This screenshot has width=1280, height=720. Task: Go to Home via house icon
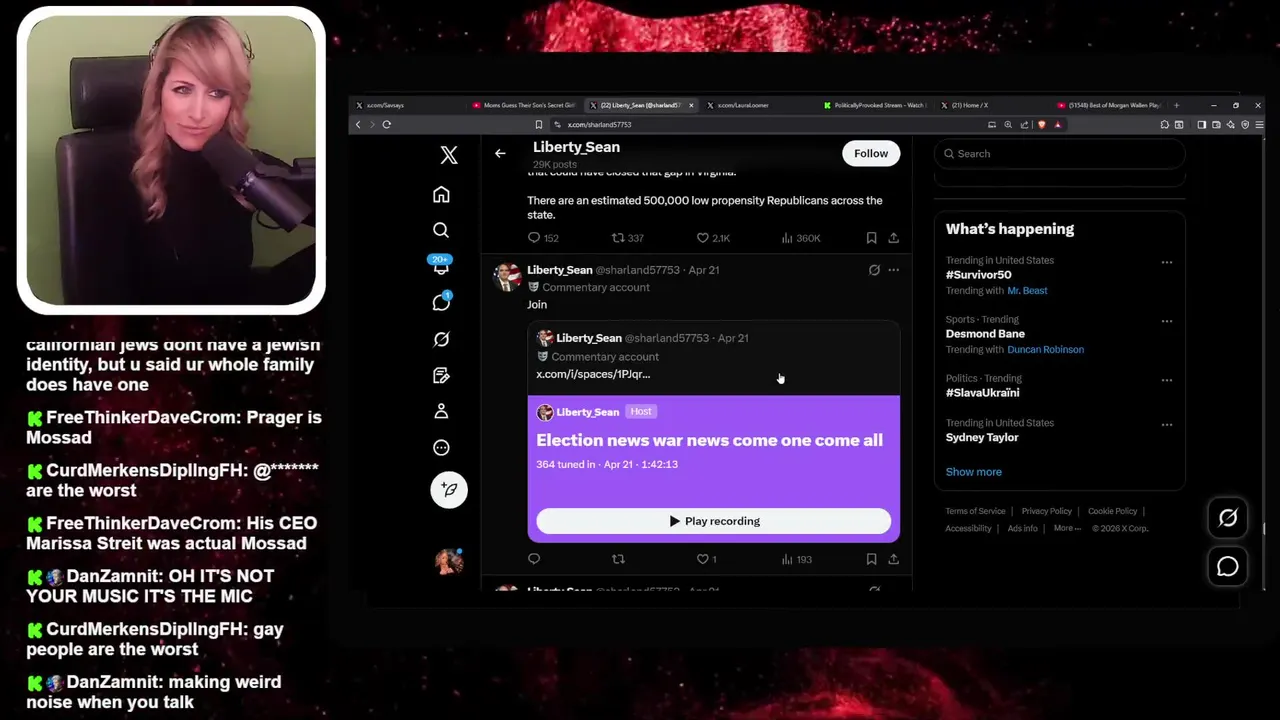(441, 194)
